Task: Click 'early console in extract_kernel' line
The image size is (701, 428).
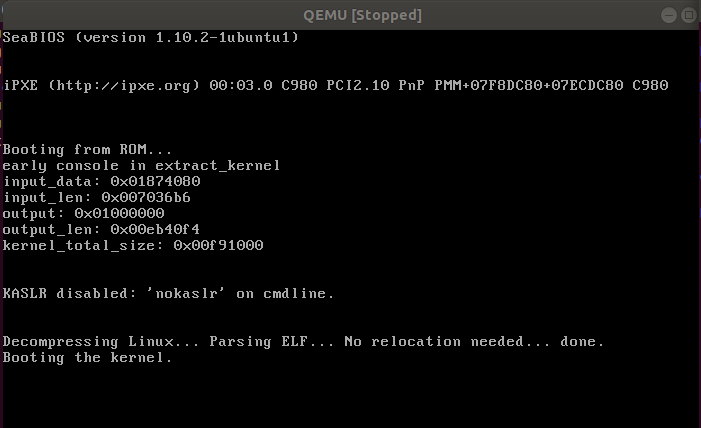Action: pos(141,165)
